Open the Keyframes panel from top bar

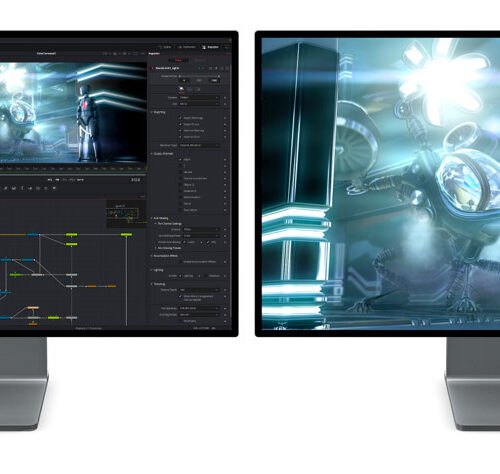[187, 47]
